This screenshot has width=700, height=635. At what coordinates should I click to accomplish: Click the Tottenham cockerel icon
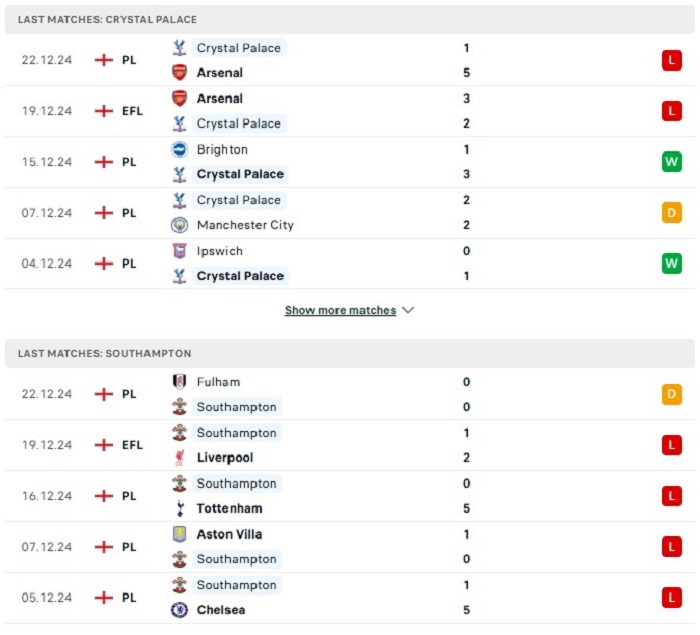180,509
